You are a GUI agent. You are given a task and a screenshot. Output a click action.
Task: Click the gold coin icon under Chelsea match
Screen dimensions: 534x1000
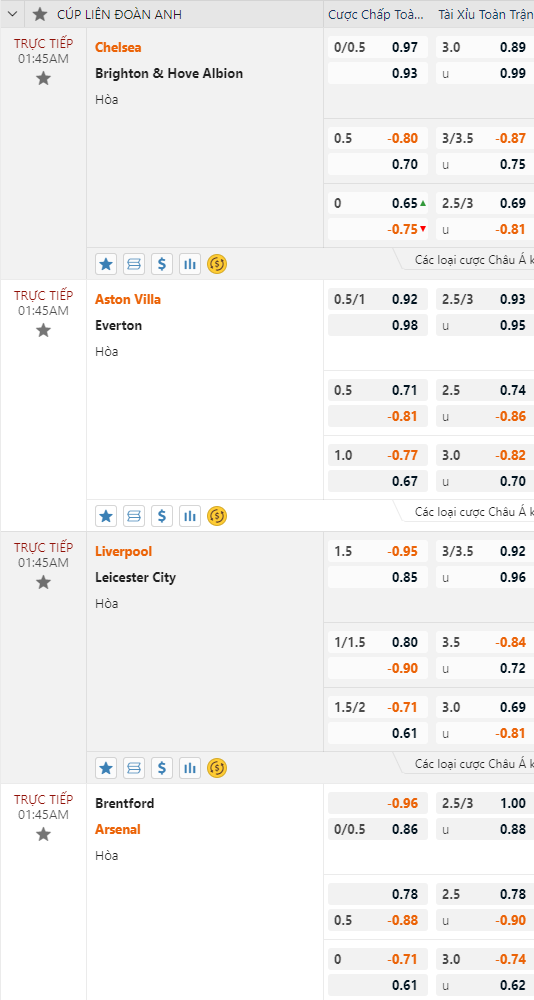(218, 263)
